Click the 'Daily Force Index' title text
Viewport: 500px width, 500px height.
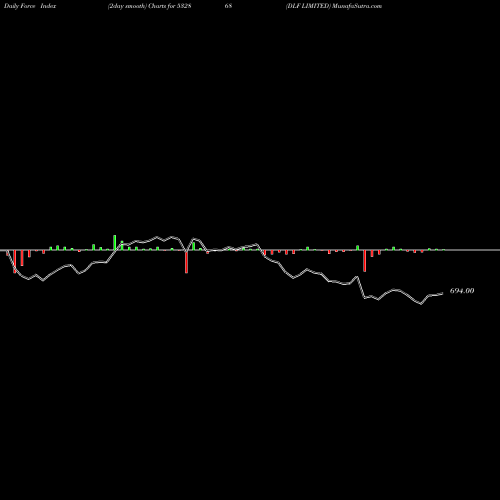pyautogui.click(x=30, y=6)
